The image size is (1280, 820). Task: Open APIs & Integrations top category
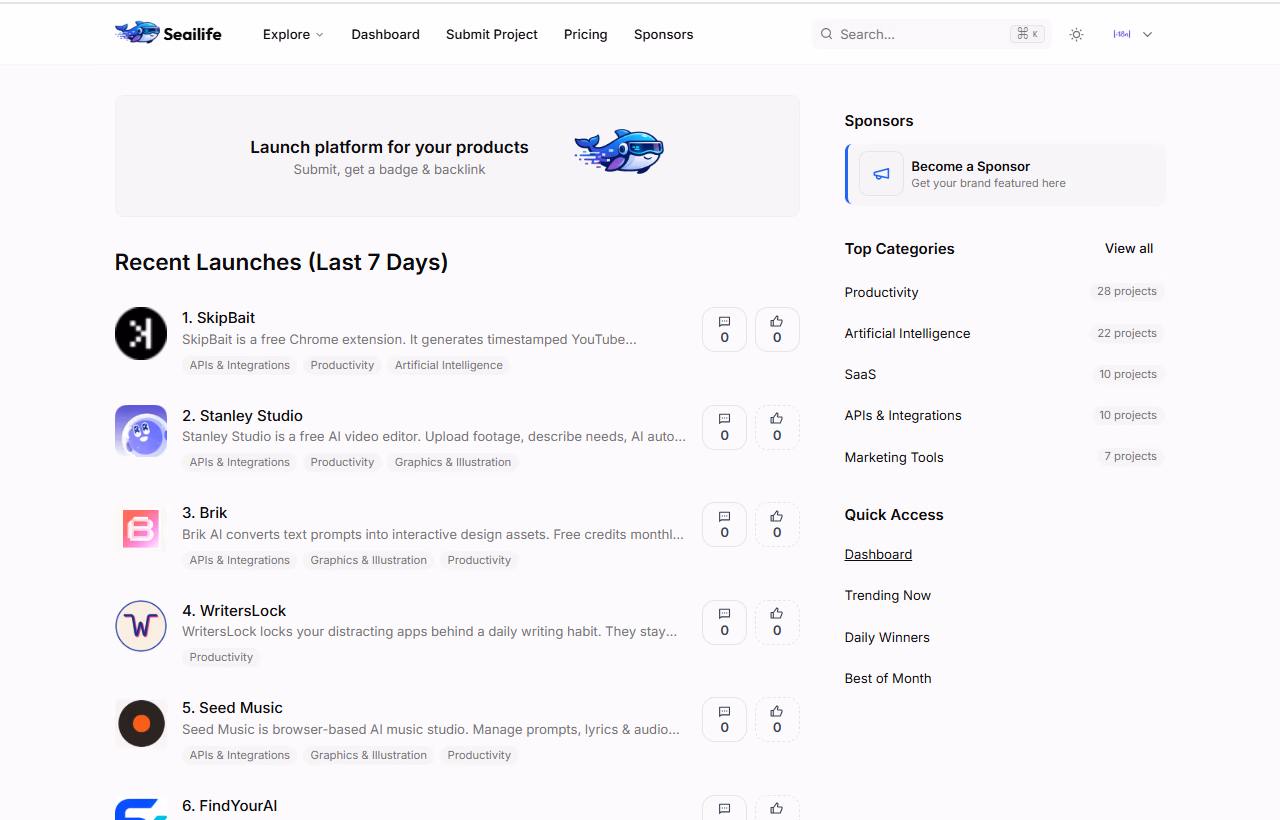(903, 415)
